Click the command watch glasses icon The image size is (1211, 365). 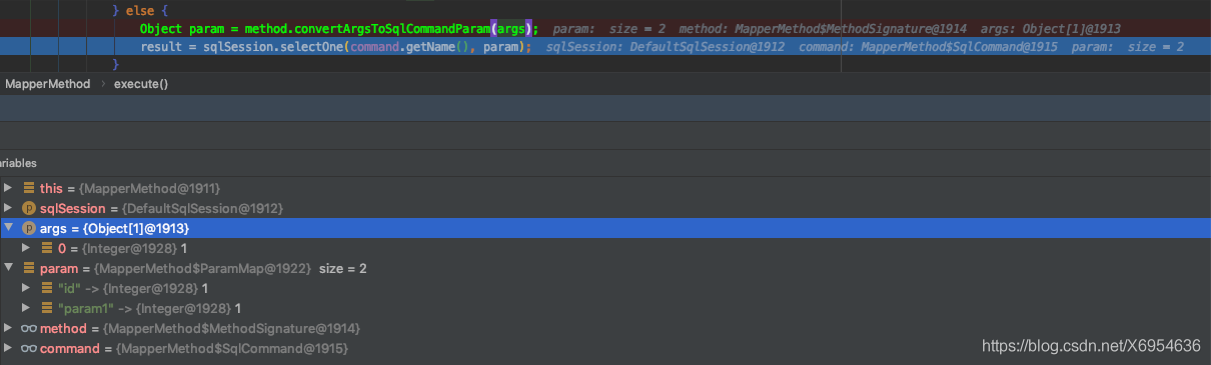tap(29, 348)
